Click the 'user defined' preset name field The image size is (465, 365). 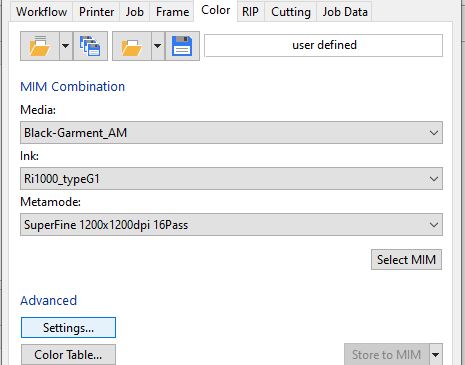324,45
